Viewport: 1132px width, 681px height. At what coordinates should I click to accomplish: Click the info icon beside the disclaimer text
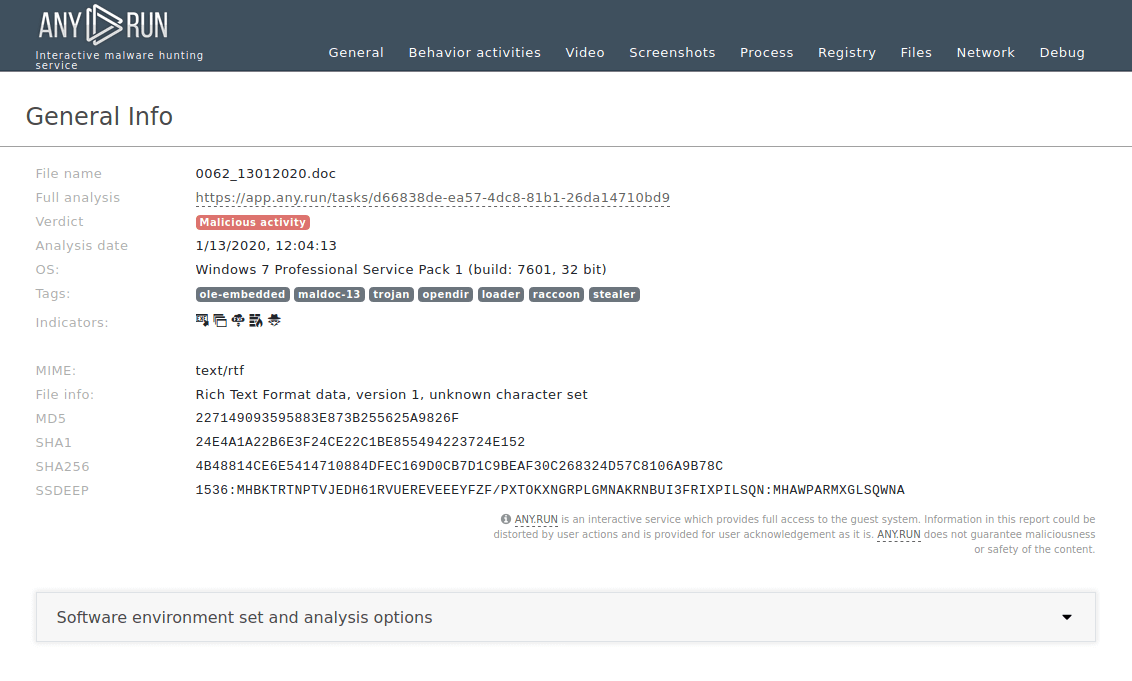pyautogui.click(x=505, y=518)
